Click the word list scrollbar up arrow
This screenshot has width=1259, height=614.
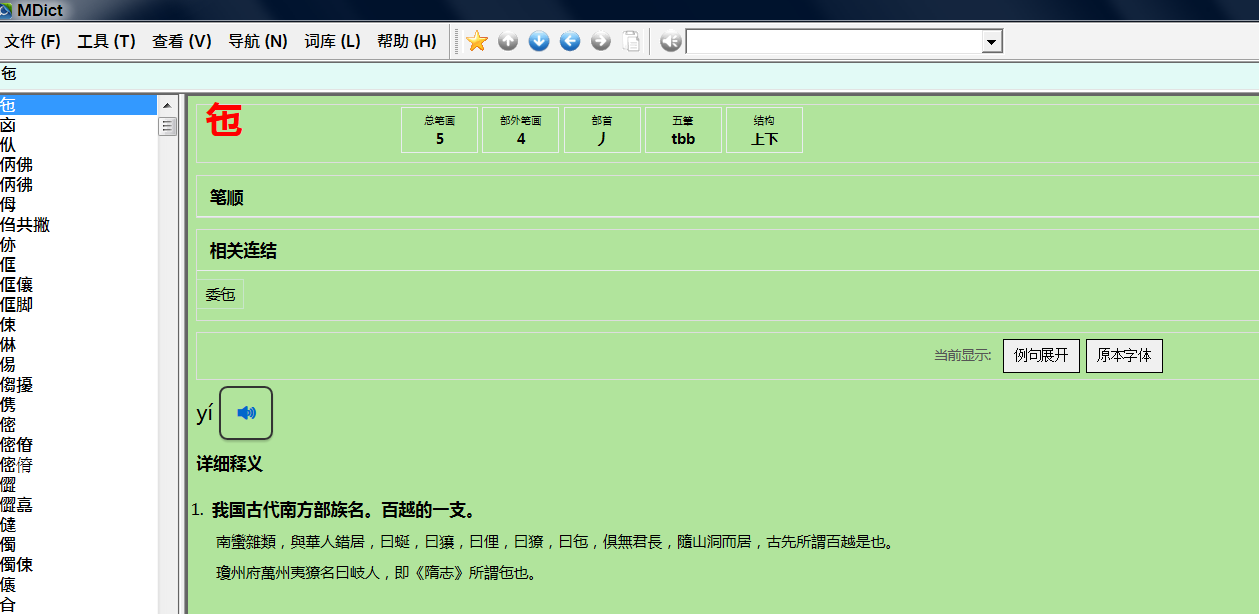pyautogui.click(x=167, y=105)
